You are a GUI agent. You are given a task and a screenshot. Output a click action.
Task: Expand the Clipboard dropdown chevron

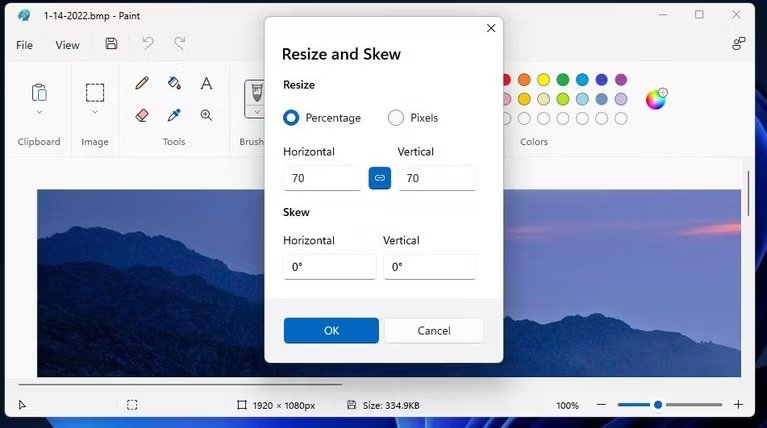coord(39,113)
